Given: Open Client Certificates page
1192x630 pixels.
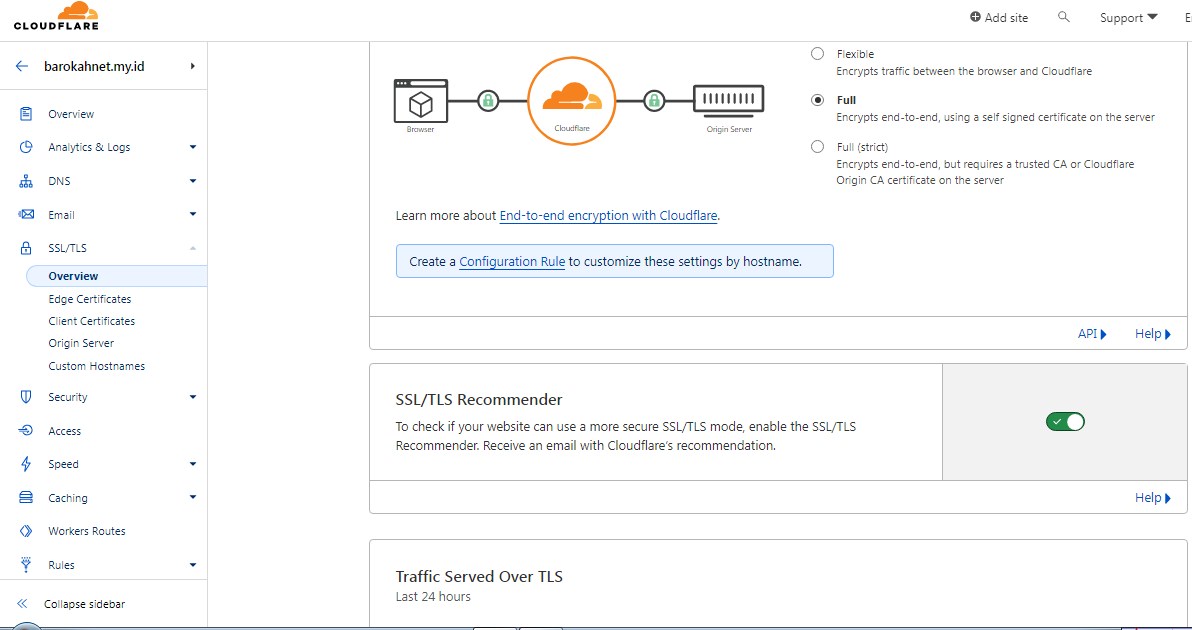Looking at the screenshot, I should pos(92,321).
